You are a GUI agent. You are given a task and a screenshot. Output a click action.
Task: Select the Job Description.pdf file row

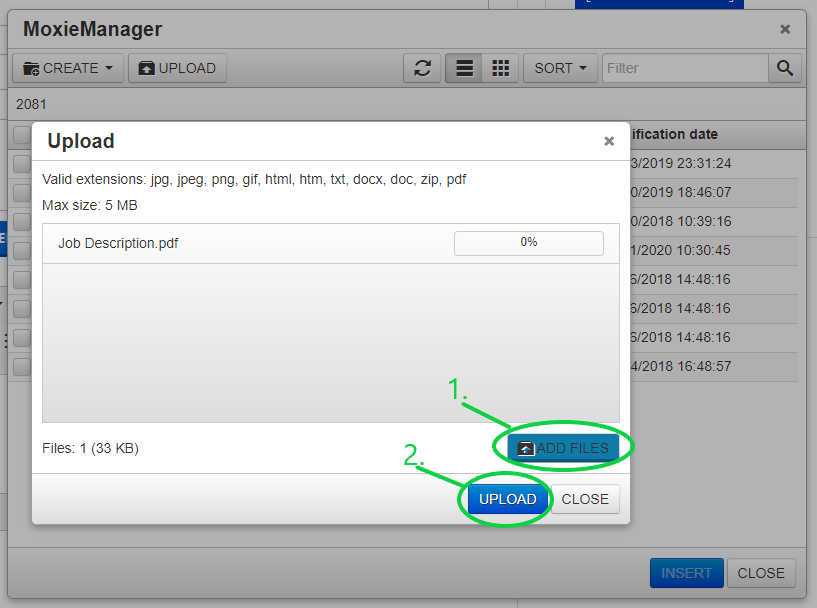coord(331,243)
